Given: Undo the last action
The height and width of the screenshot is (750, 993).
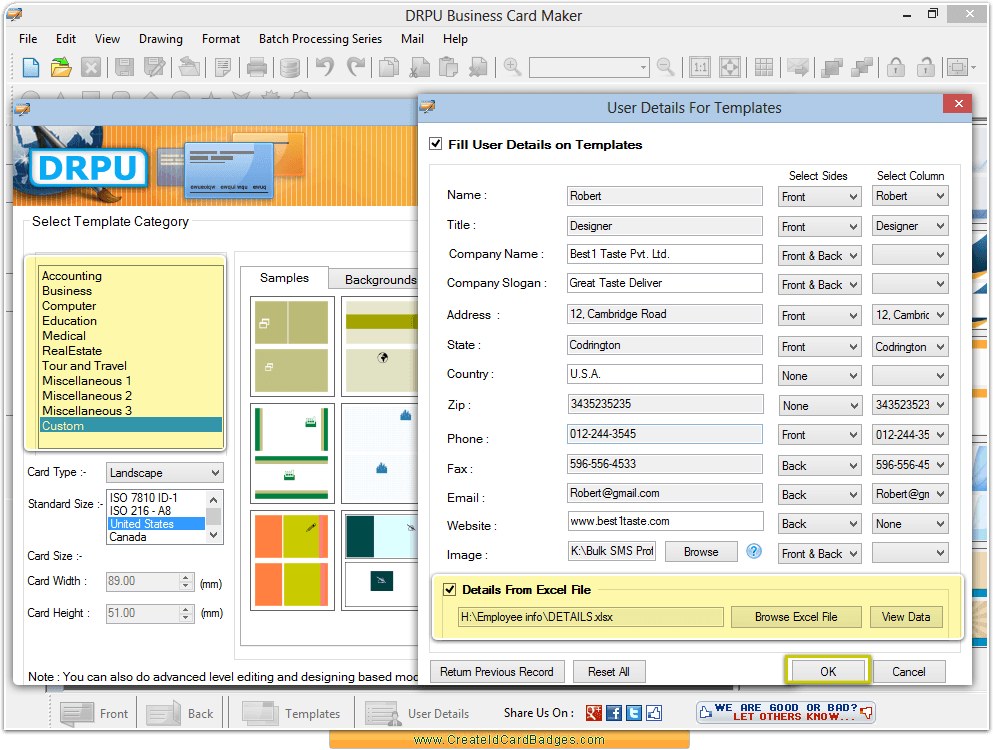Looking at the screenshot, I should point(325,67).
